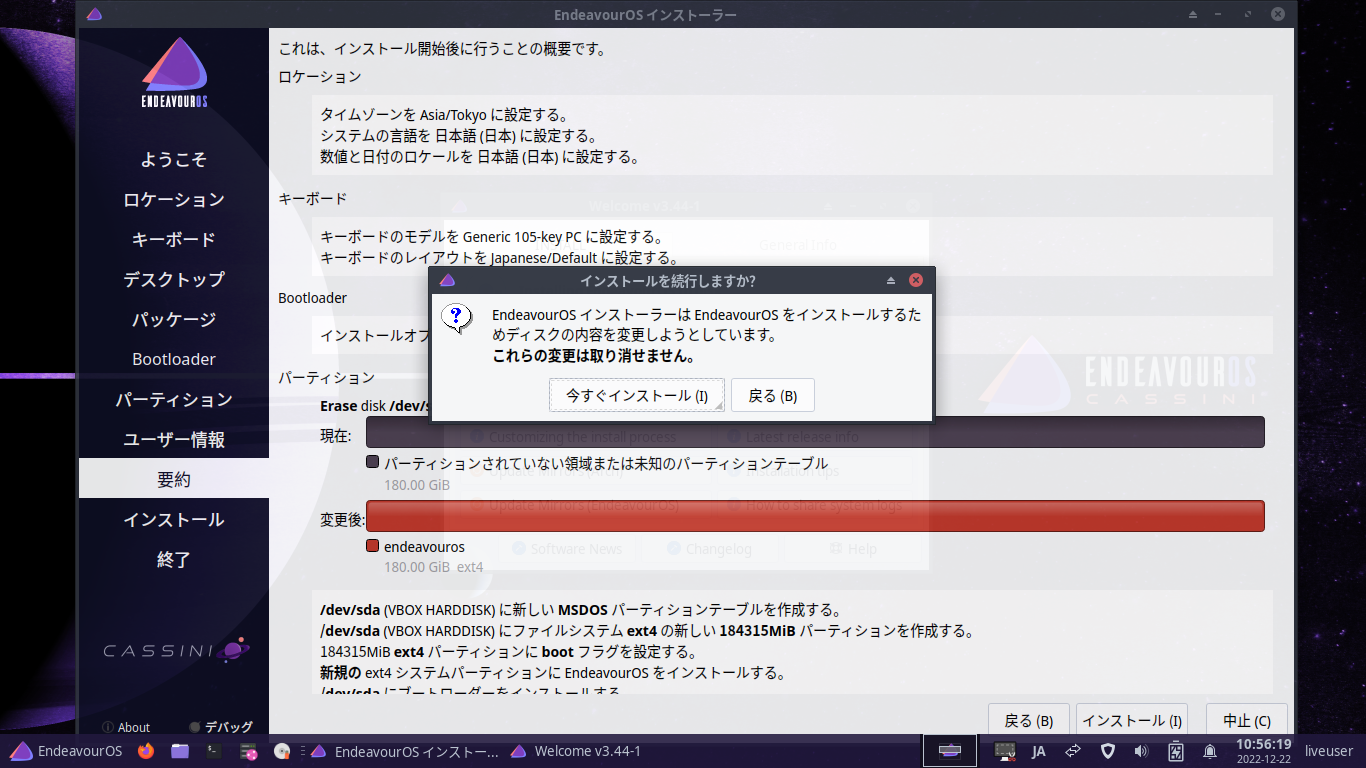Switch to the Welcome v3.44-1 taskbar entry

pyautogui.click(x=576, y=751)
